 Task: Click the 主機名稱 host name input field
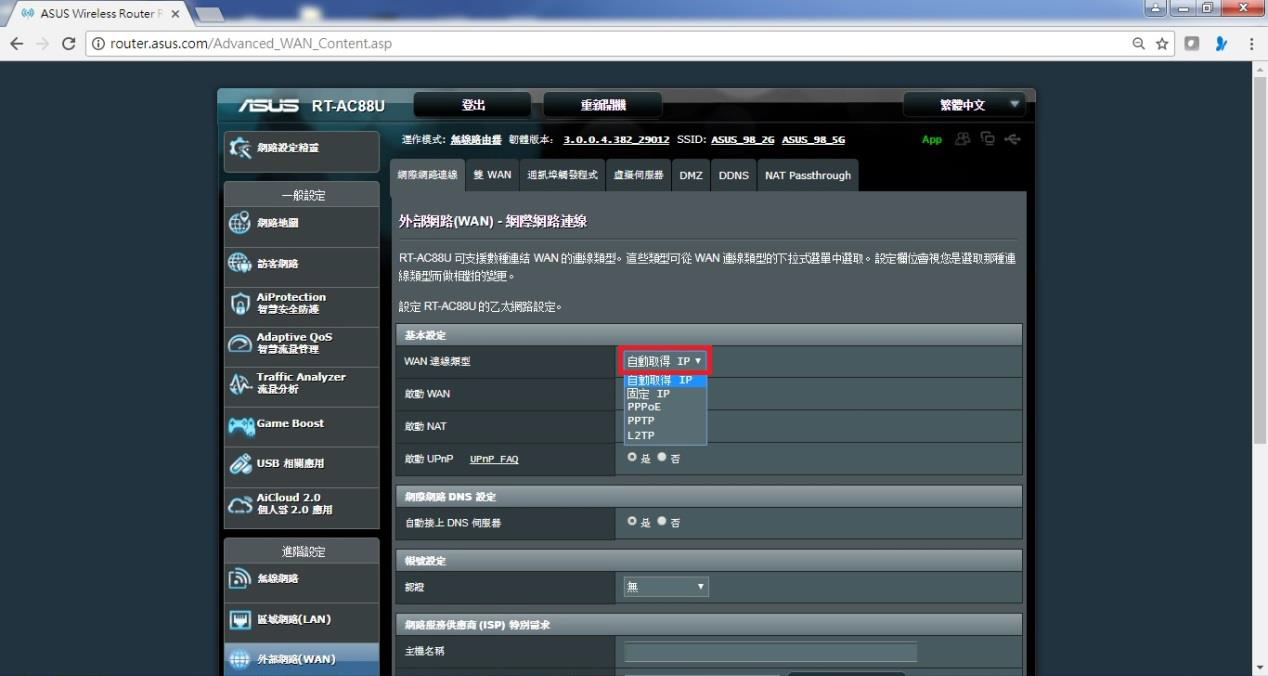point(770,652)
